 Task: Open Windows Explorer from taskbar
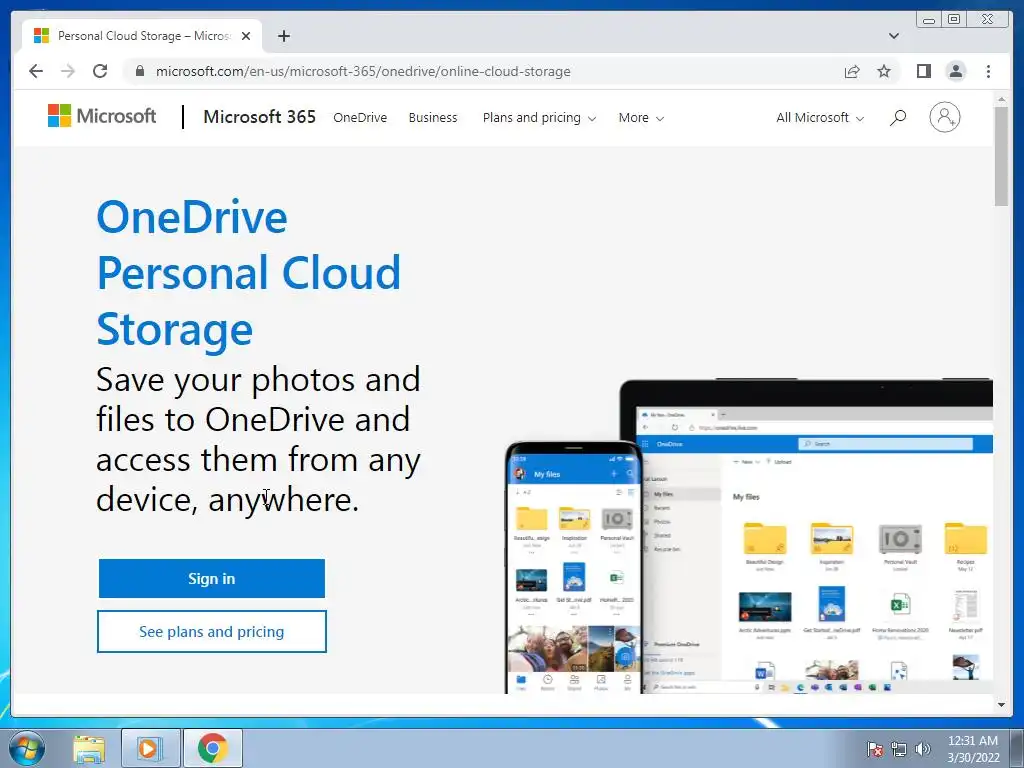[89, 748]
